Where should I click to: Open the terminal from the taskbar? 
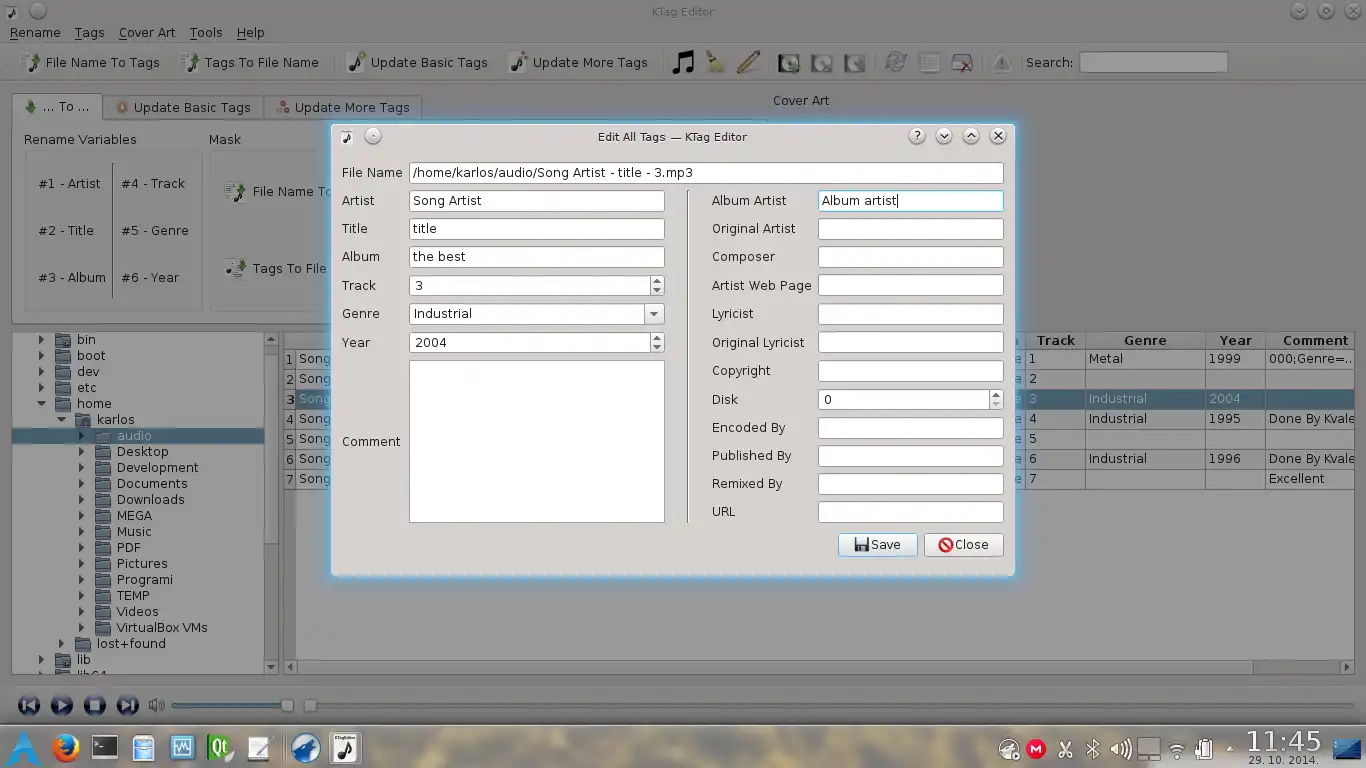point(104,747)
